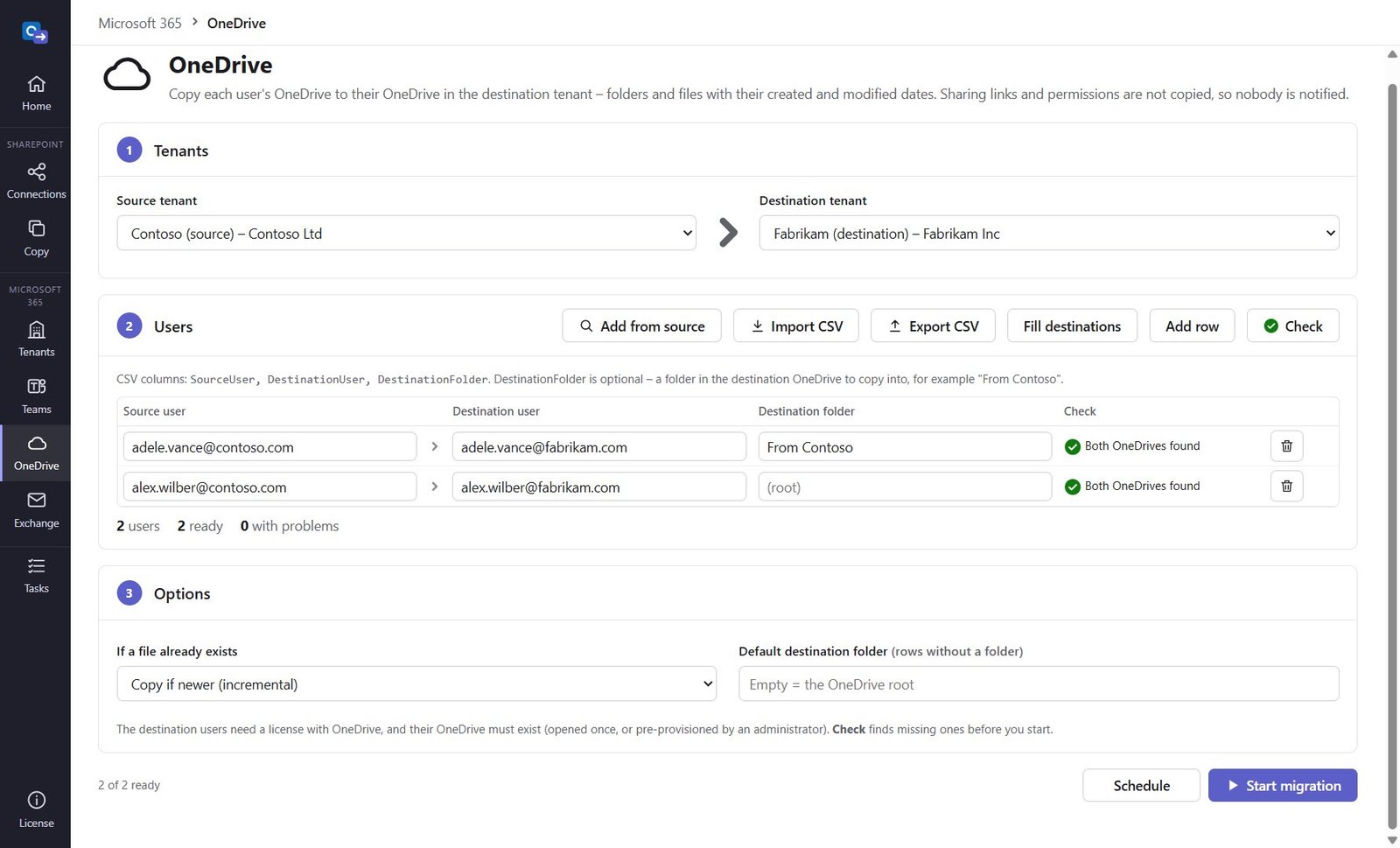The image size is (1400, 848).
Task: Open the Tenants section
Action: (36, 339)
